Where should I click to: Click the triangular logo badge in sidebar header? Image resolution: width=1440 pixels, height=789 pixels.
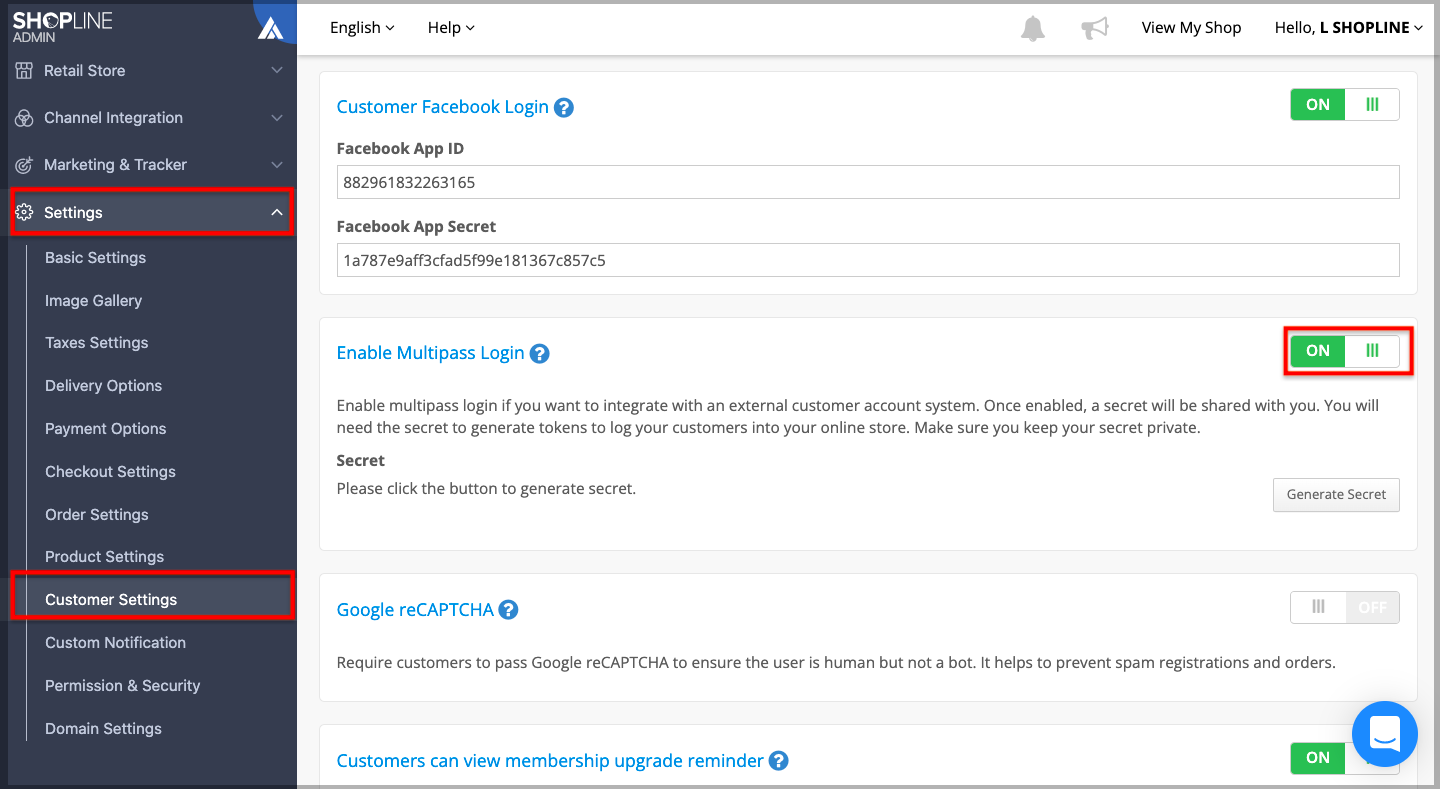pyautogui.click(x=271, y=28)
